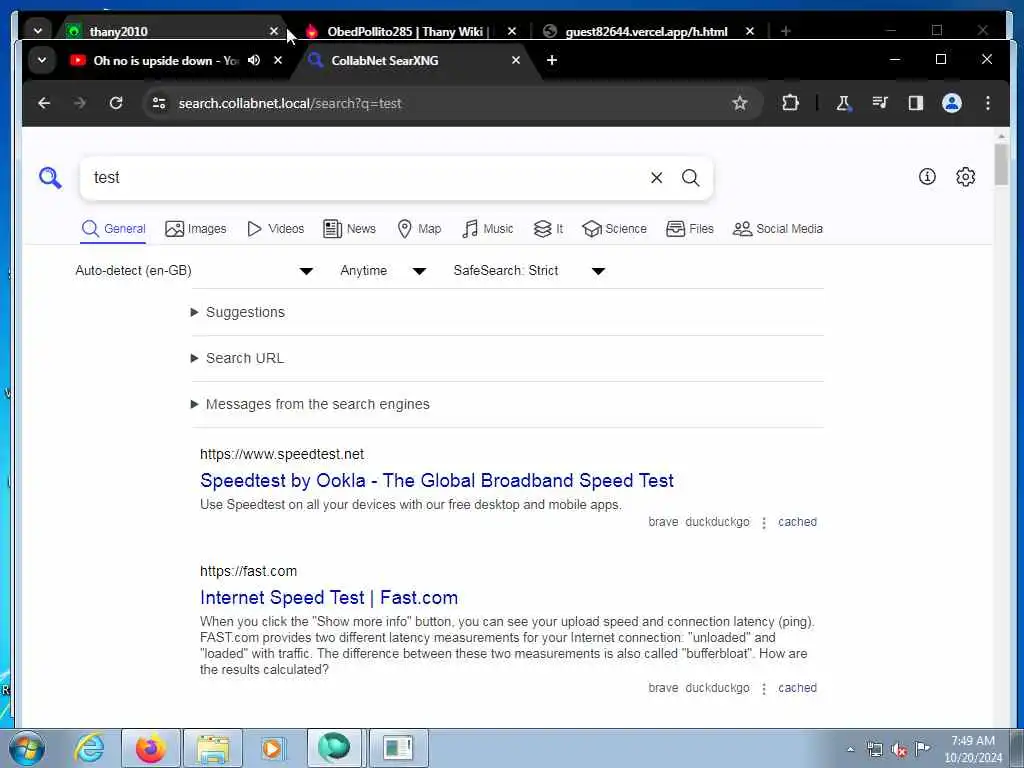
Task: Open Internet Speed Test Fast.com link
Action: pyautogui.click(x=328, y=598)
